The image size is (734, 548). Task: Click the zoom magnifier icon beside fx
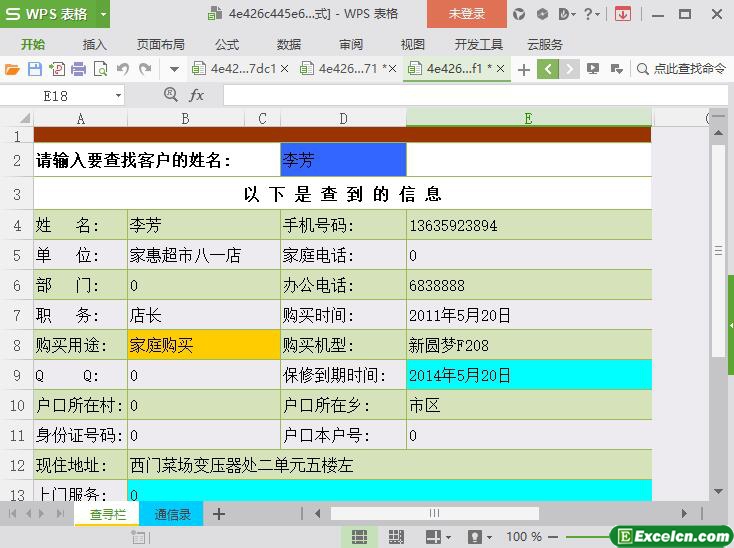[x=170, y=95]
